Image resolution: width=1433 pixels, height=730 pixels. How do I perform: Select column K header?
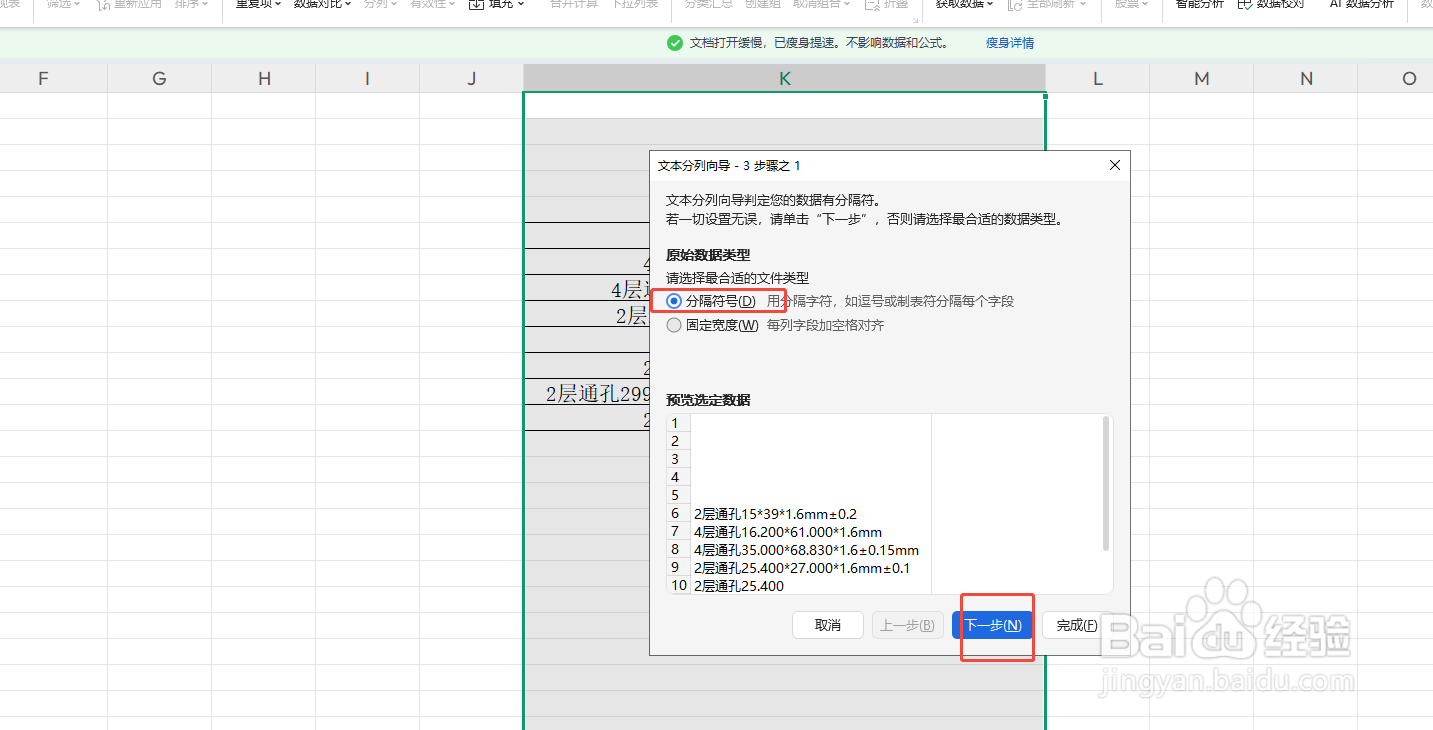pos(784,77)
